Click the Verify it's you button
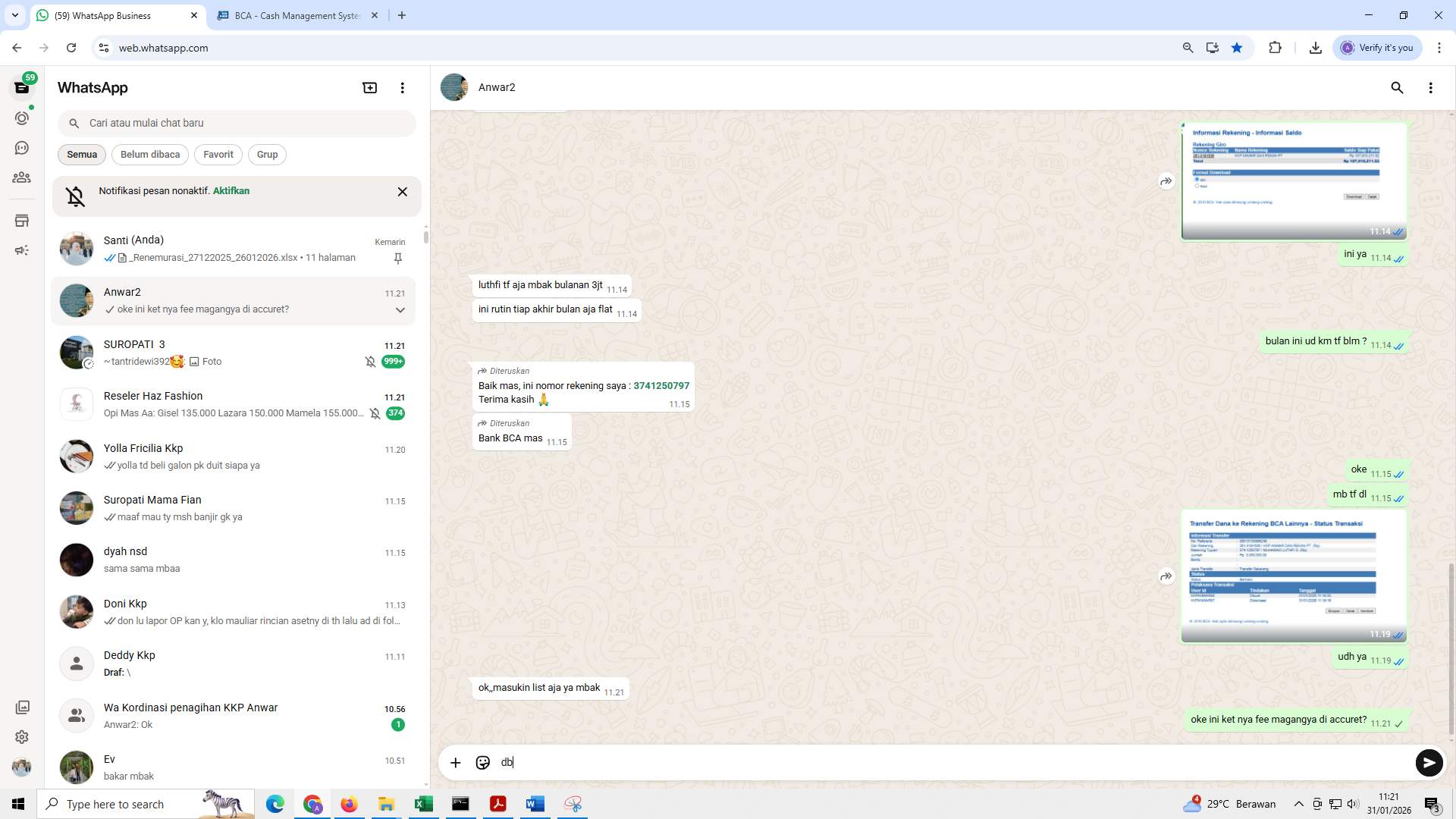Image resolution: width=1456 pixels, height=819 pixels. pyautogui.click(x=1377, y=47)
